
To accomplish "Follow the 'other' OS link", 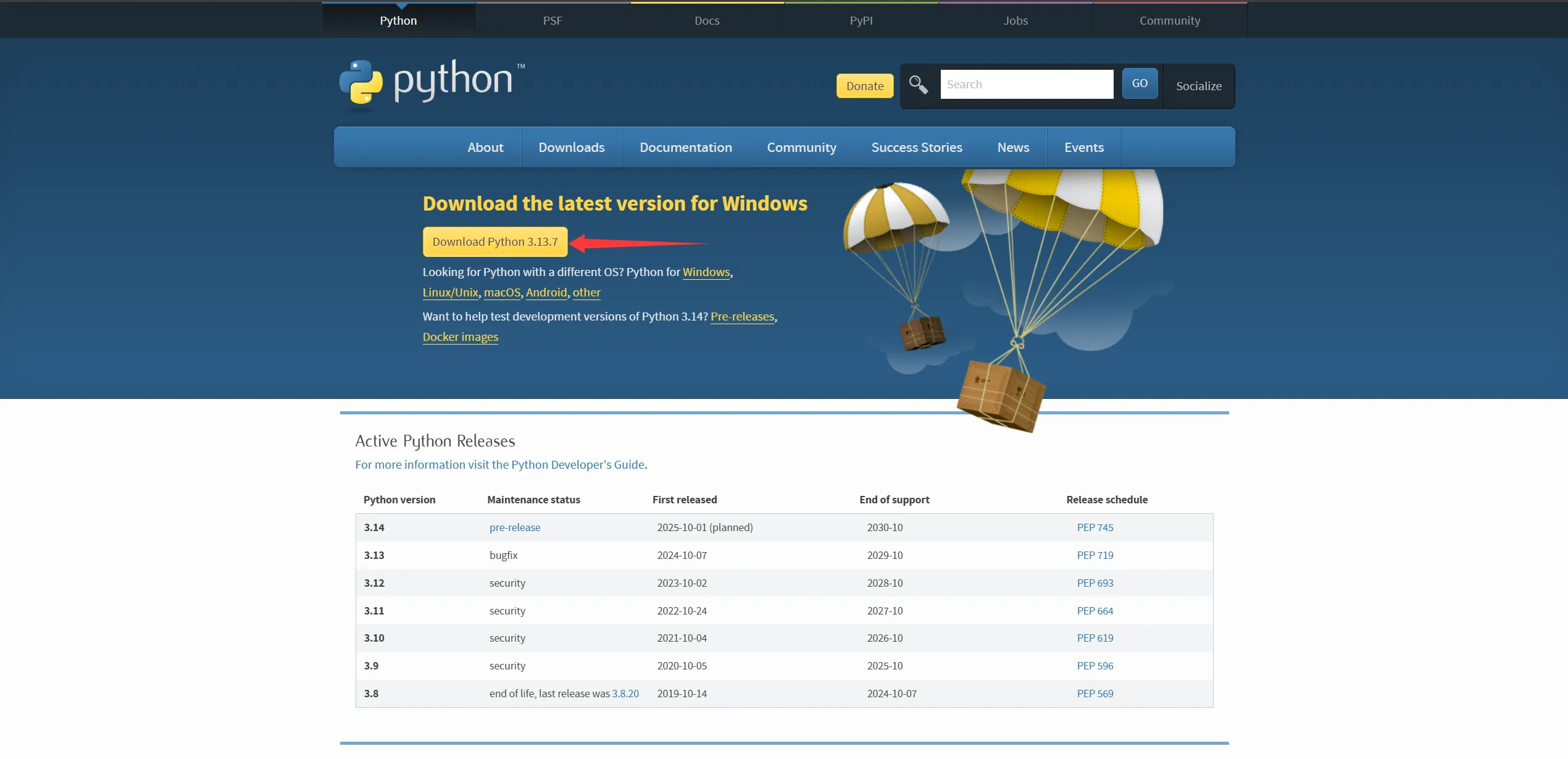I will (x=586, y=292).
